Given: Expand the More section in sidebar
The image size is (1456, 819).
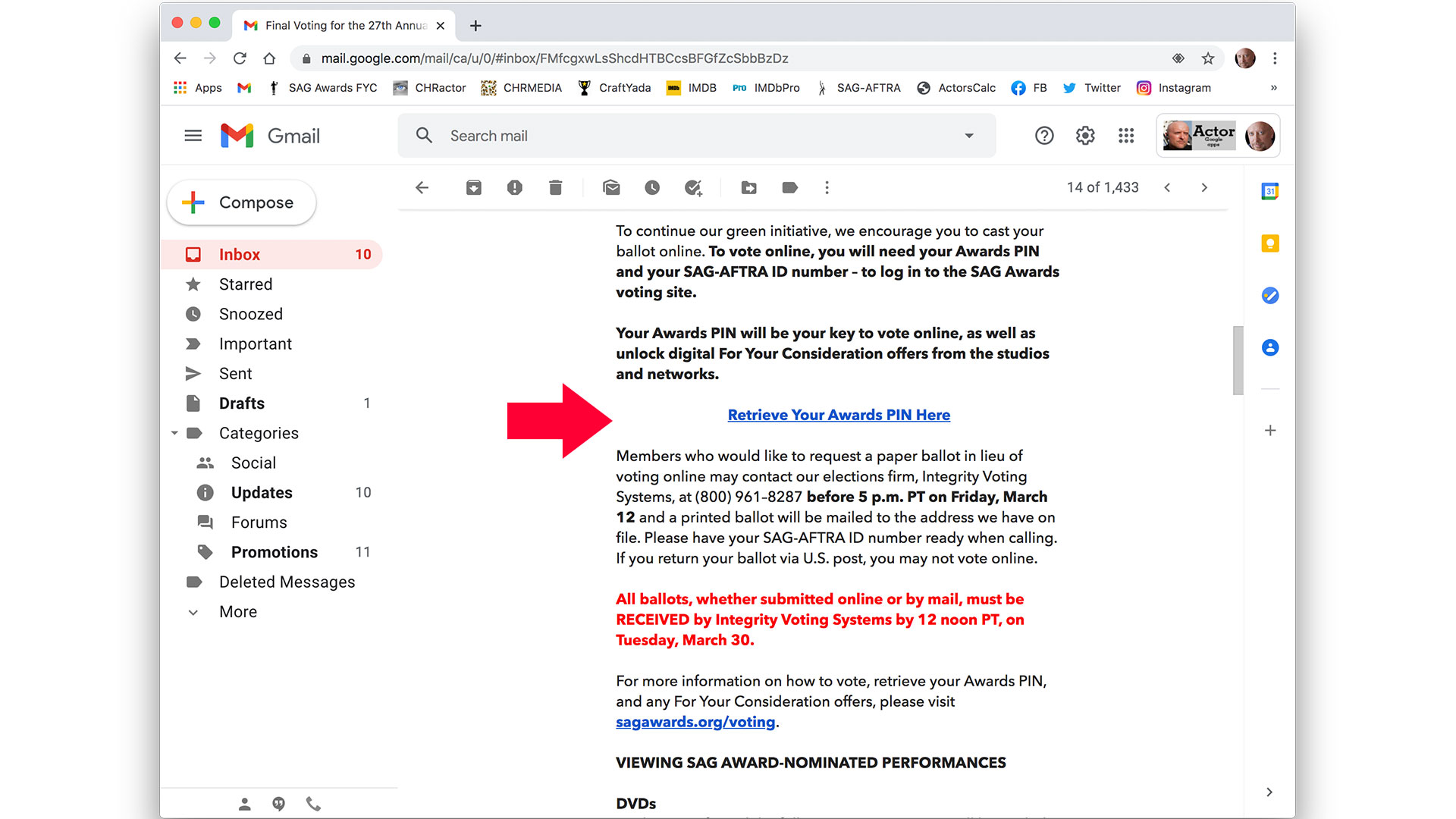Looking at the screenshot, I should click(x=237, y=612).
